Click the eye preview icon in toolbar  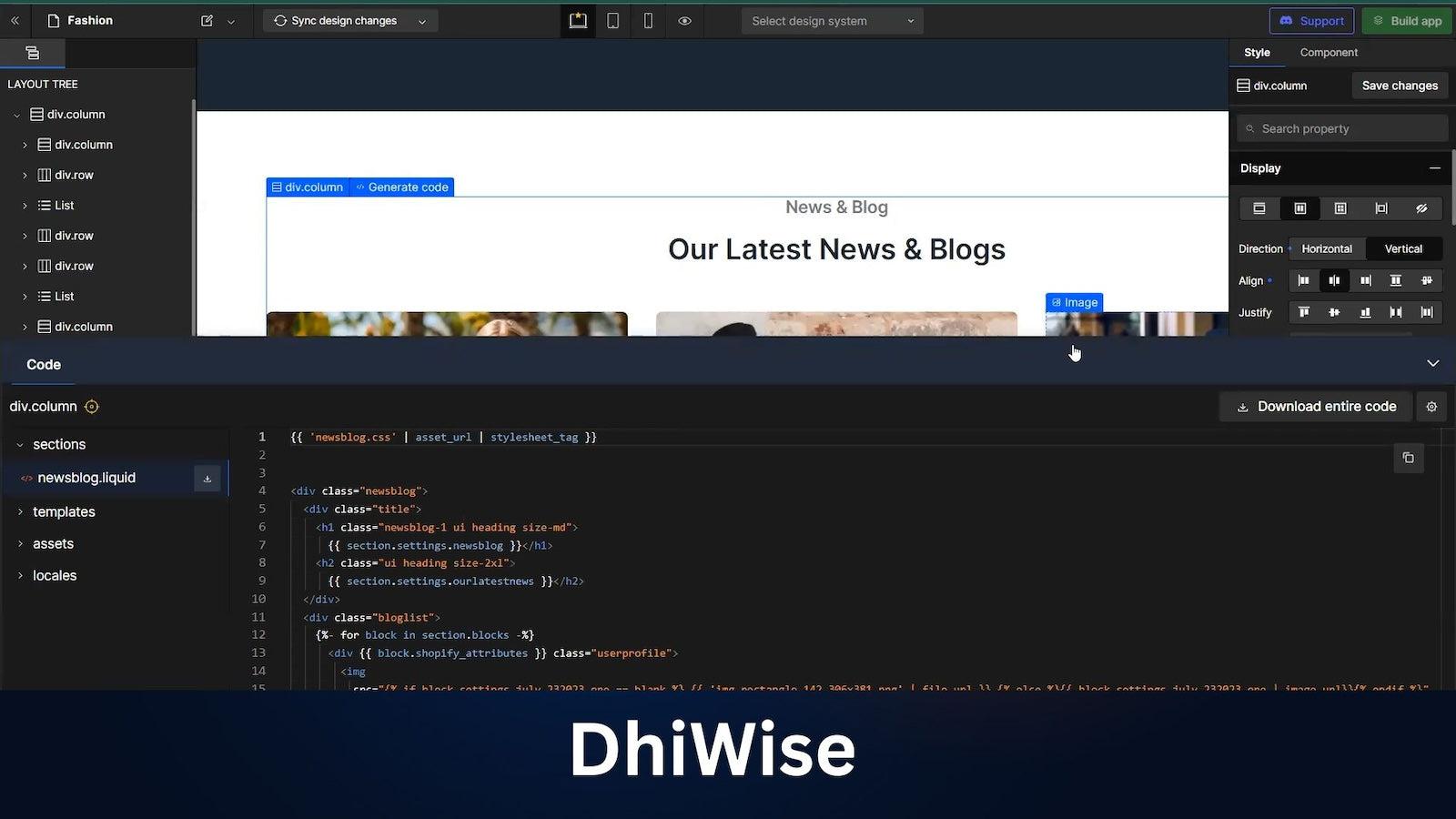pos(684,20)
